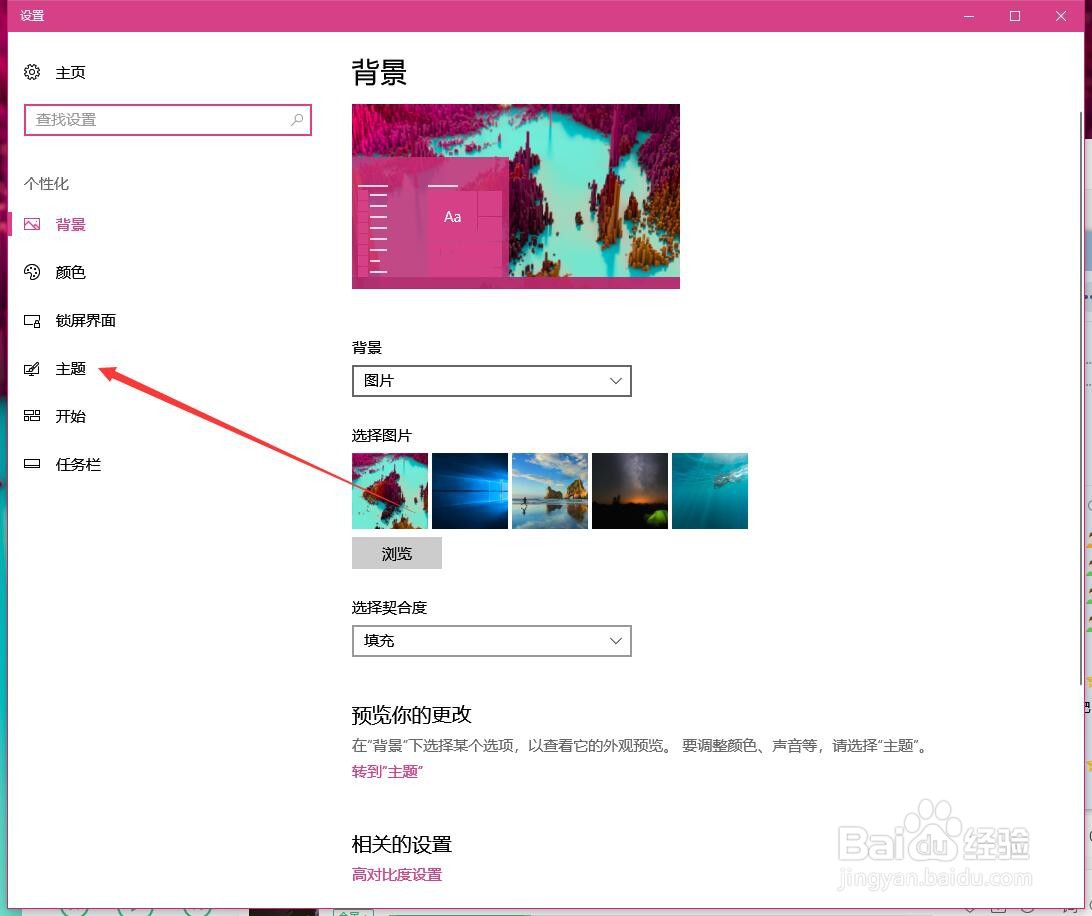Open the 高对比度设置 link
Screen dimensions: 1092x916
pyautogui.click(x=397, y=875)
